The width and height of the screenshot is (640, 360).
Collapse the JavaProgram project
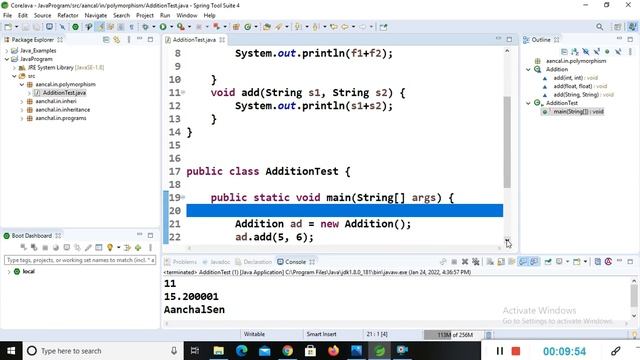coord(7,59)
